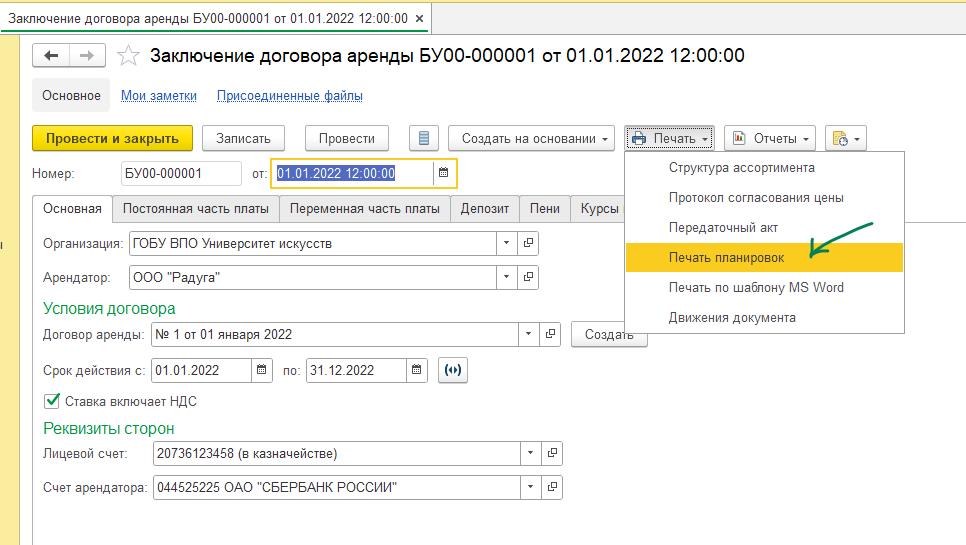The image size is (966, 545).
Task: Select Печать планировок from print menu
Action: tap(726, 257)
